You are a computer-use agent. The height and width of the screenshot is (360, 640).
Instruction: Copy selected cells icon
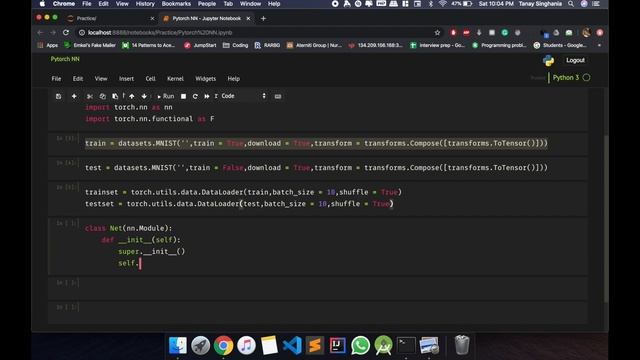(102, 96)
